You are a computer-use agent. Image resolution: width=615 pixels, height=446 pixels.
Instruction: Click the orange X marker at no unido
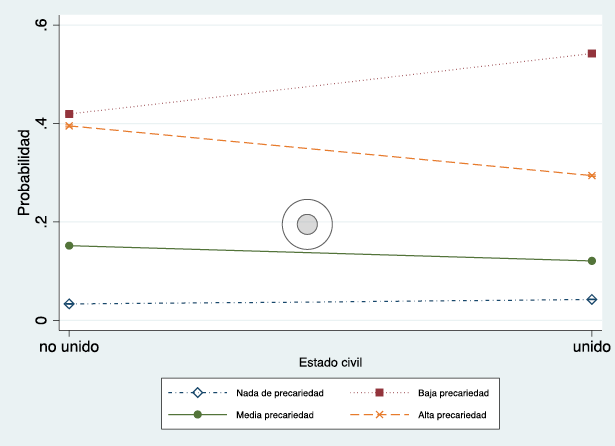[69, 126]
